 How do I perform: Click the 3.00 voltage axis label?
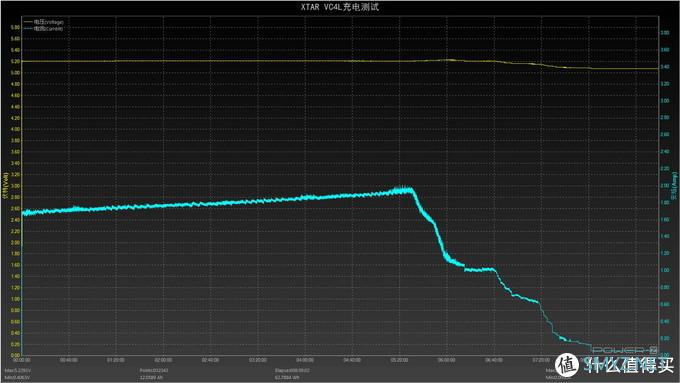15,186
